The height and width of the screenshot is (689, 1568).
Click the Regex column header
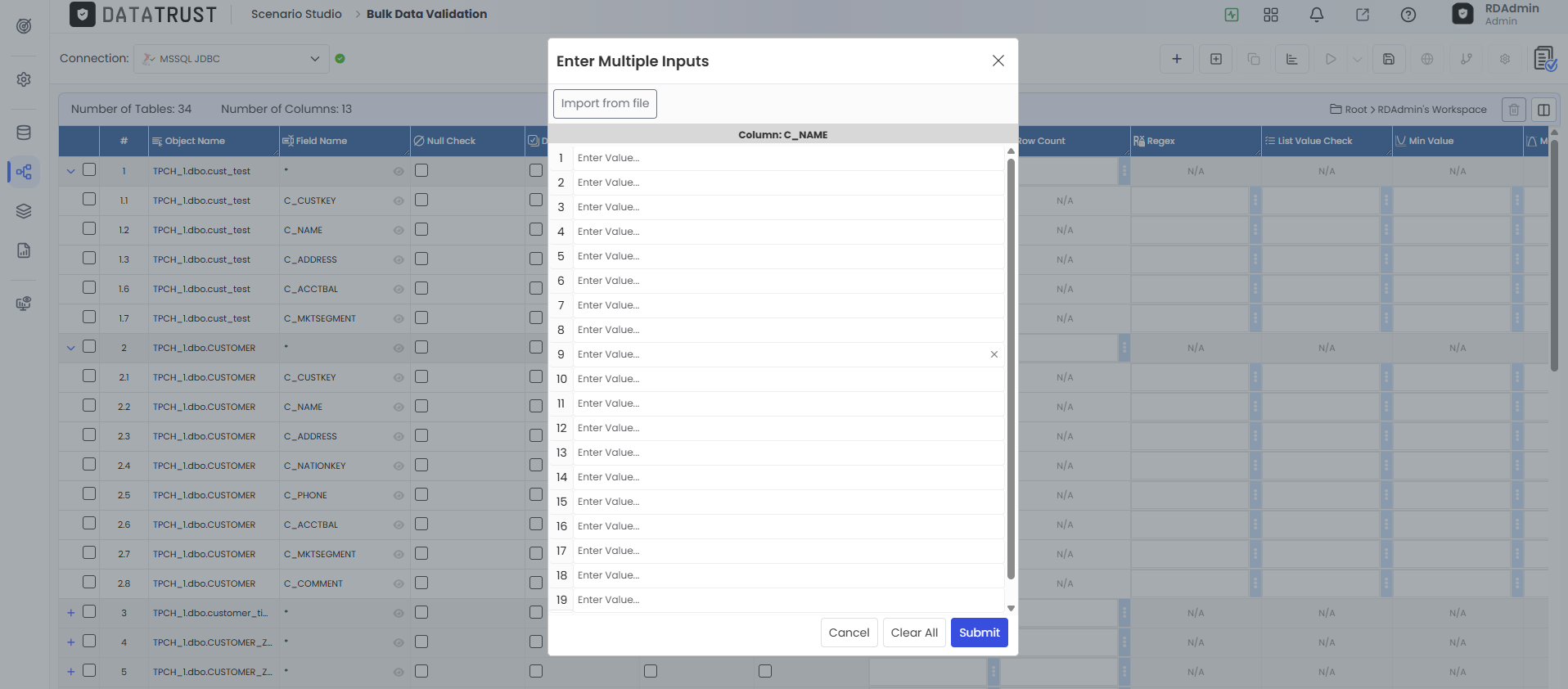(1196, 141)
